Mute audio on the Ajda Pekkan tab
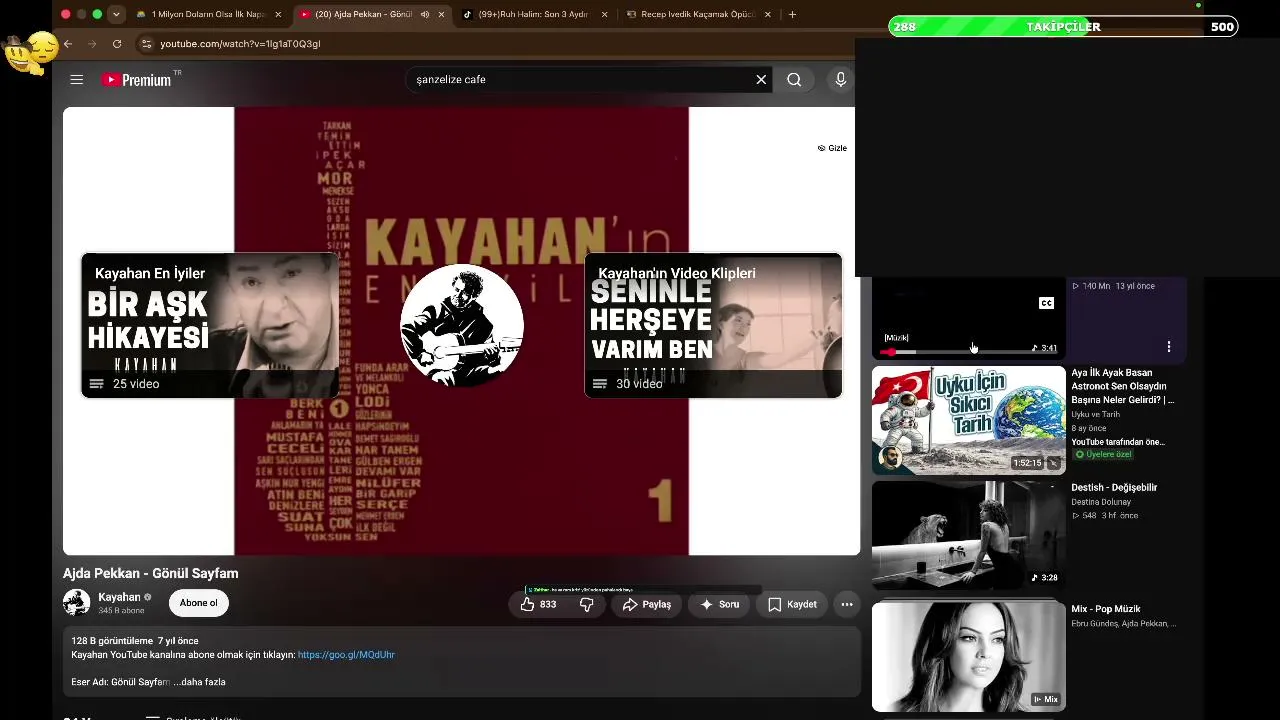Image resolution: width=1280 pixels, height=720 pixels. [x=425, y=14]
